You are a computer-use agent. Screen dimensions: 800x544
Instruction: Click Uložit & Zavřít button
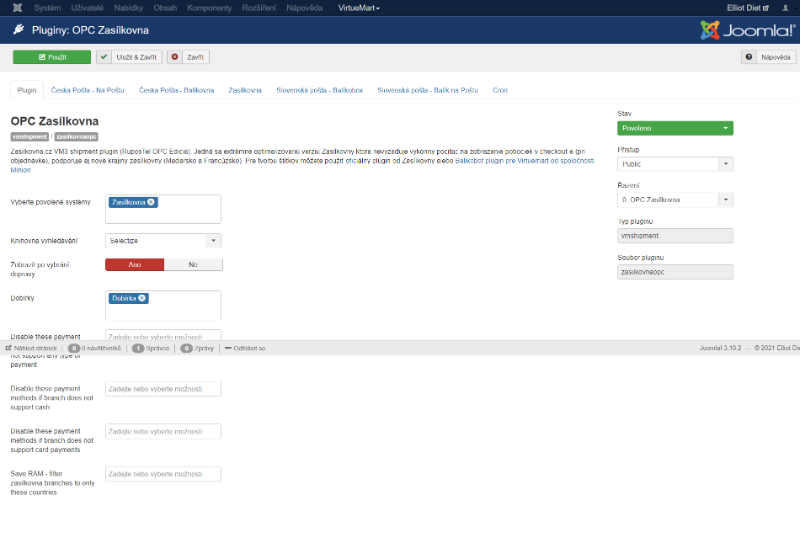point(130,57)
